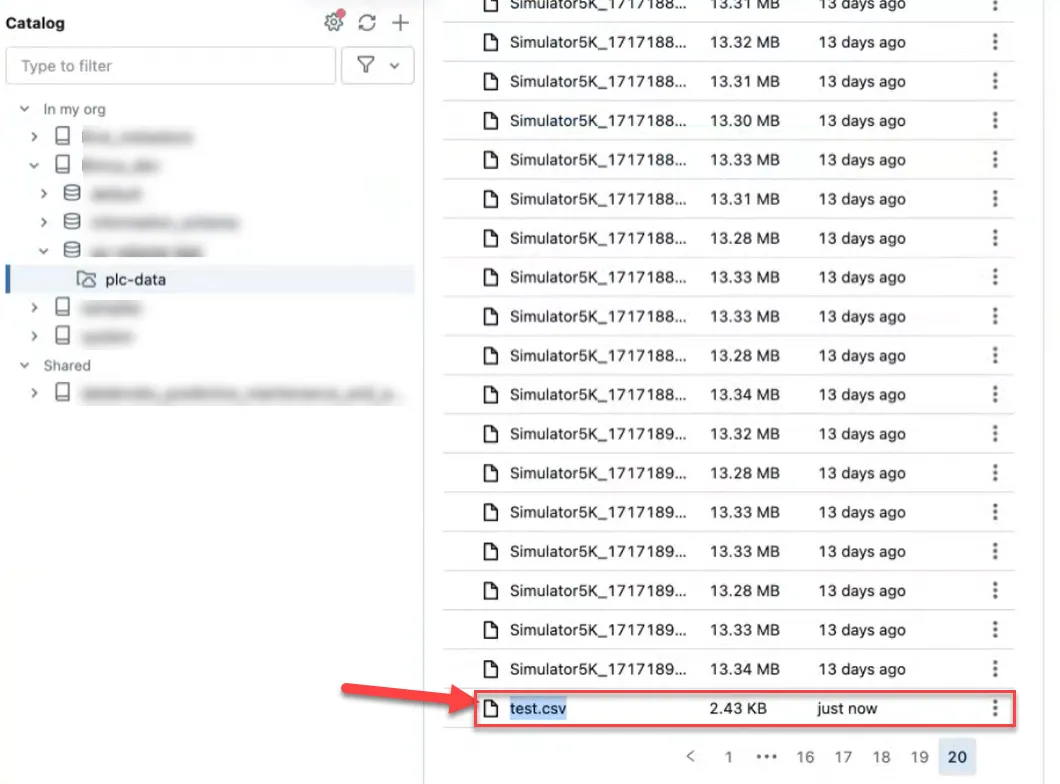Click book icon of the Shared catalog
This screenshot has height=784, width=1060.
(x=62, y=392)
